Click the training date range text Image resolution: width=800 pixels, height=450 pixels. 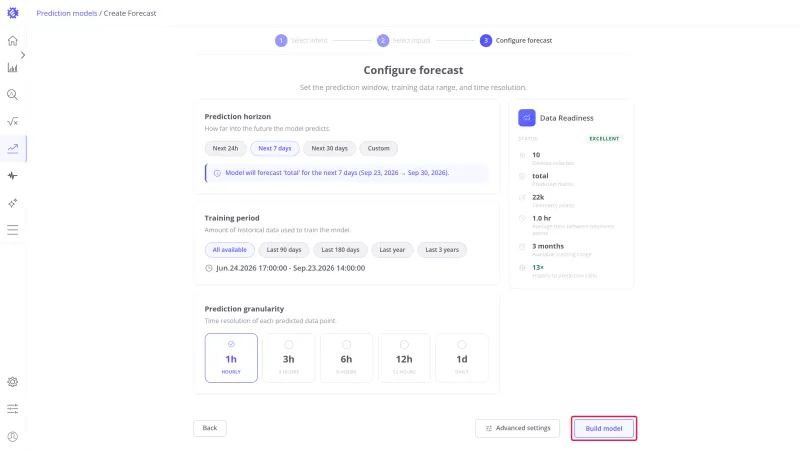coord(290,268)
